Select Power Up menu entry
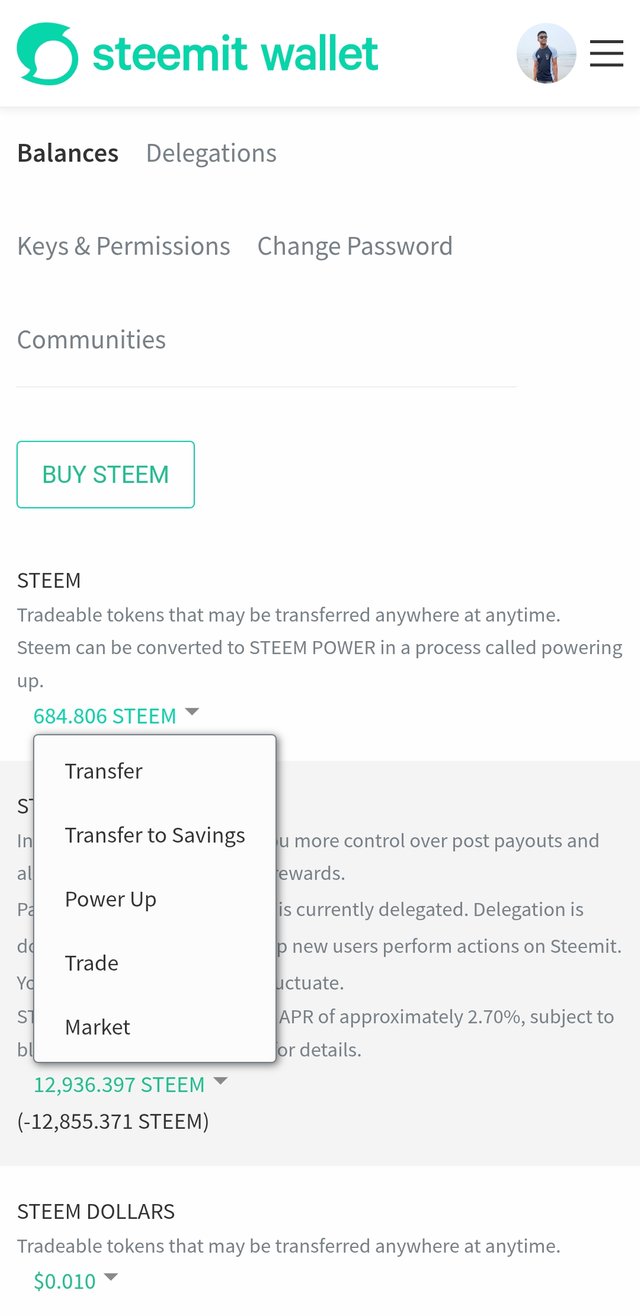 tap(155, 899)
